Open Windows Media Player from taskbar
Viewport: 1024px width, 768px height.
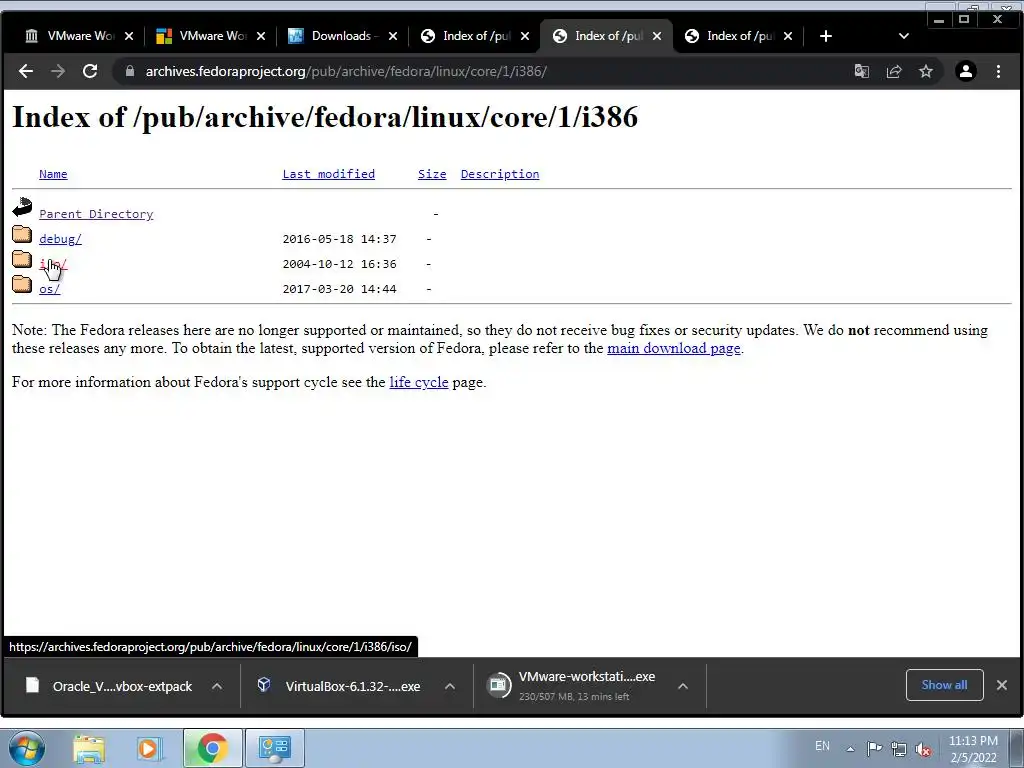pos(150,748)
